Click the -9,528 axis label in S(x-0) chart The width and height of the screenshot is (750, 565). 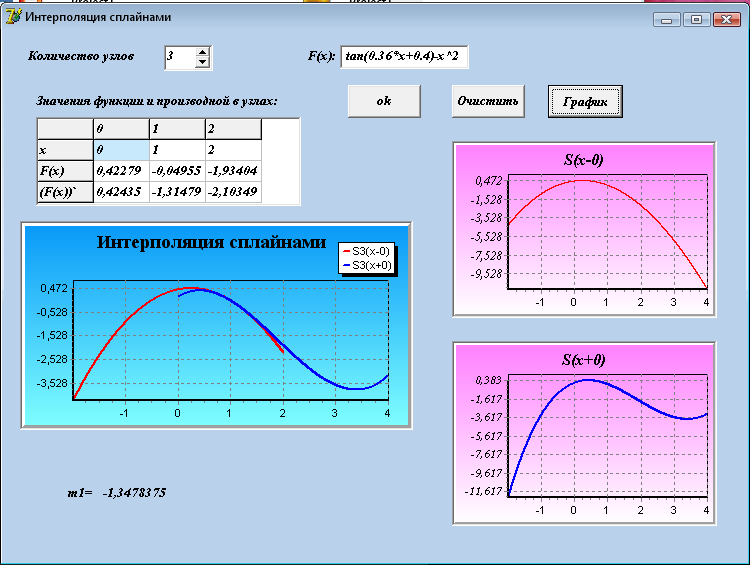(x=486, y=274)
